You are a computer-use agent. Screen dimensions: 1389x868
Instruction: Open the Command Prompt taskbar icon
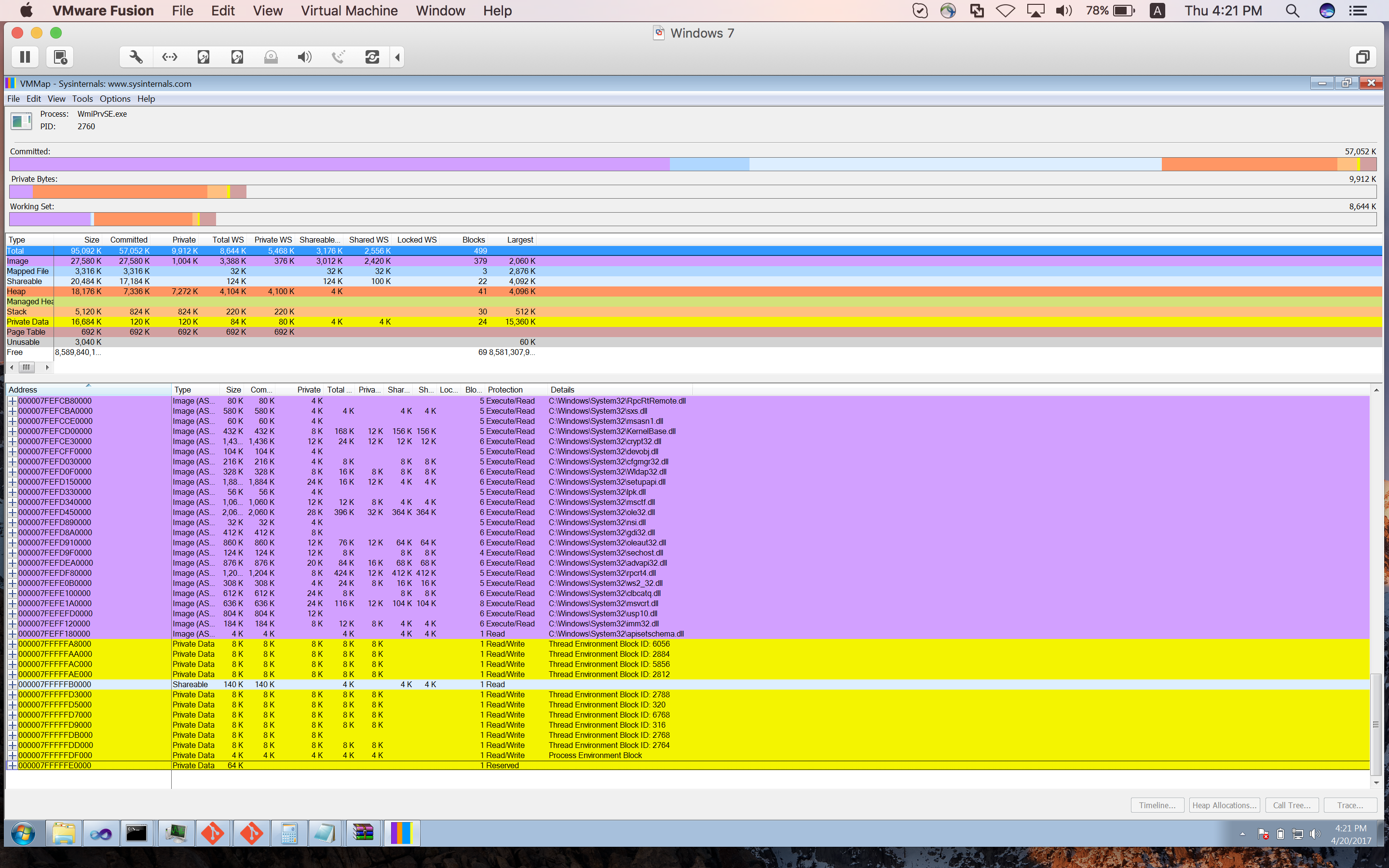(x=136, y=833)
